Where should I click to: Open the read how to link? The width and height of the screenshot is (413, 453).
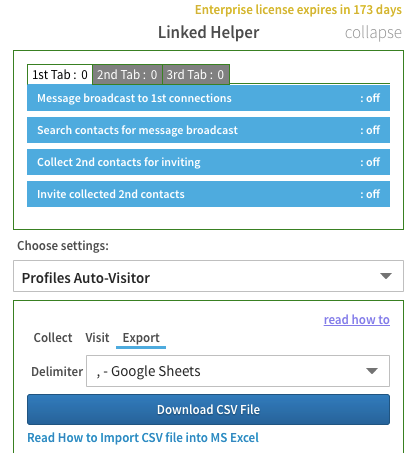pos(357,320)
